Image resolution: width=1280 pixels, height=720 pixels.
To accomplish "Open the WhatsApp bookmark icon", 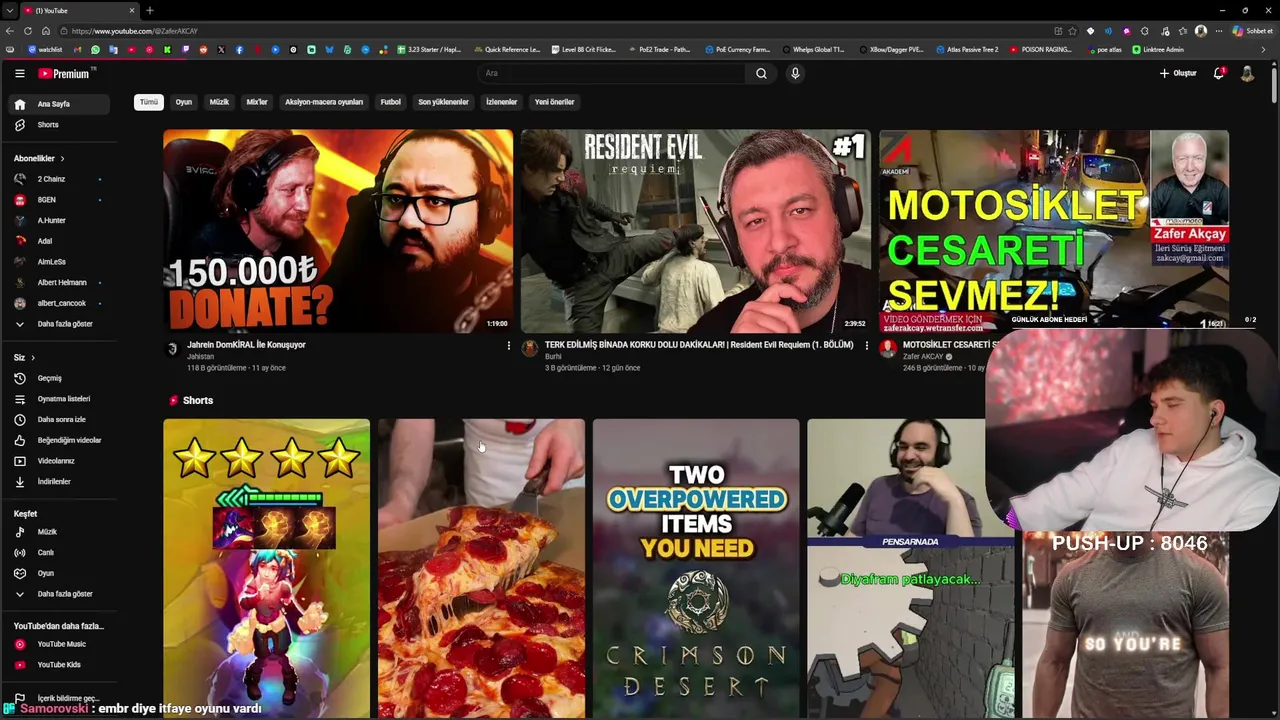I will pos(95,49).
